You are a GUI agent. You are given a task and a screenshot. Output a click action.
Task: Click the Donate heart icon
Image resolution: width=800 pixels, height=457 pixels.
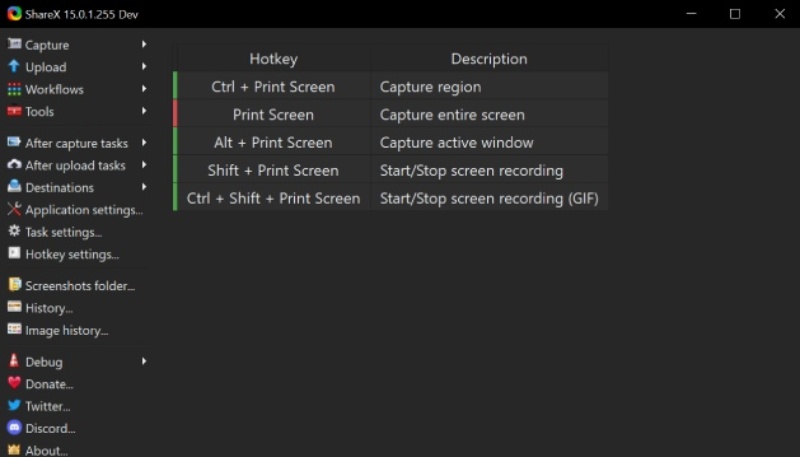click(x=14, y=383)
